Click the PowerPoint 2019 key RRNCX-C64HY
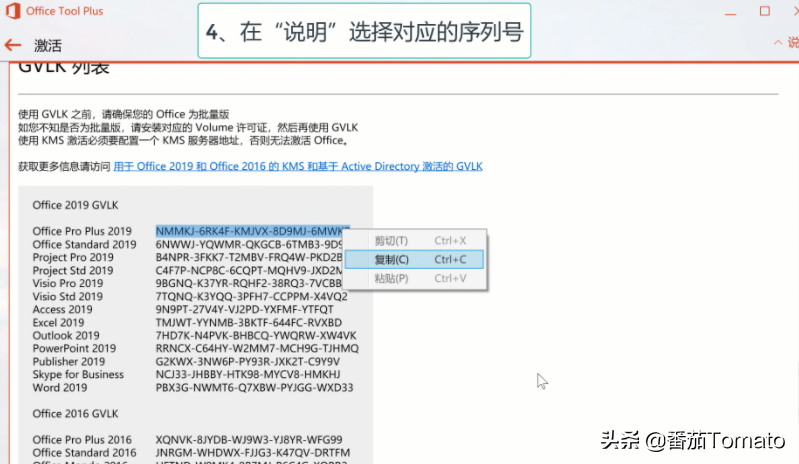Screen dimensions: 799x464 [257, 348]
